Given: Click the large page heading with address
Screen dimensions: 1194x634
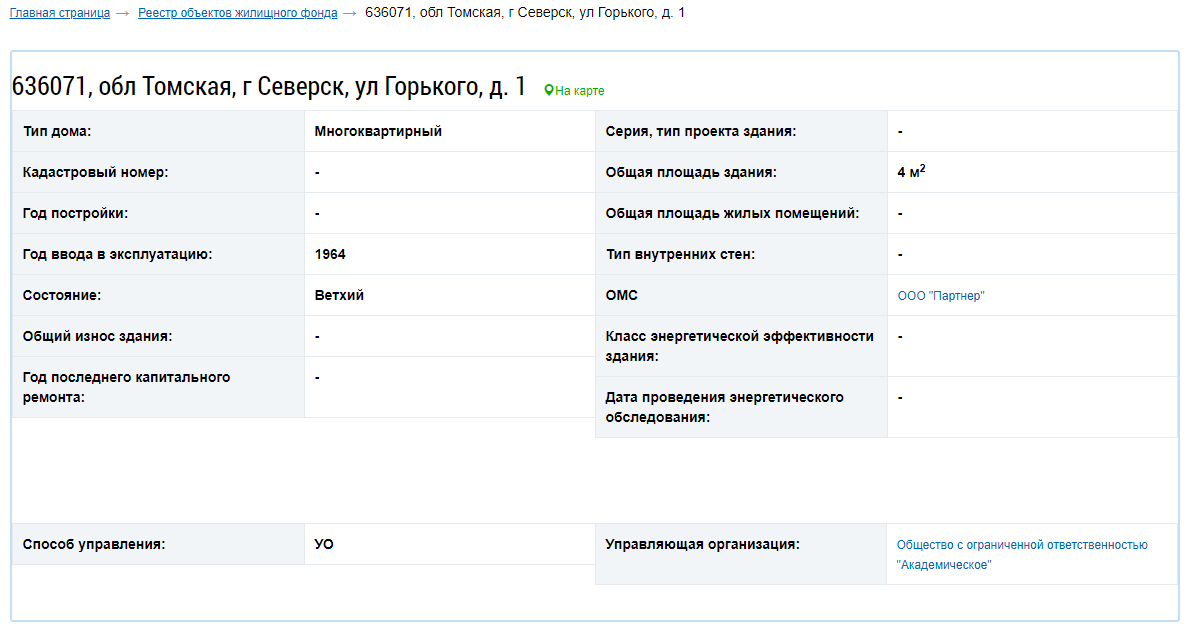Looking at the screenshot, I should pos(269,87).
